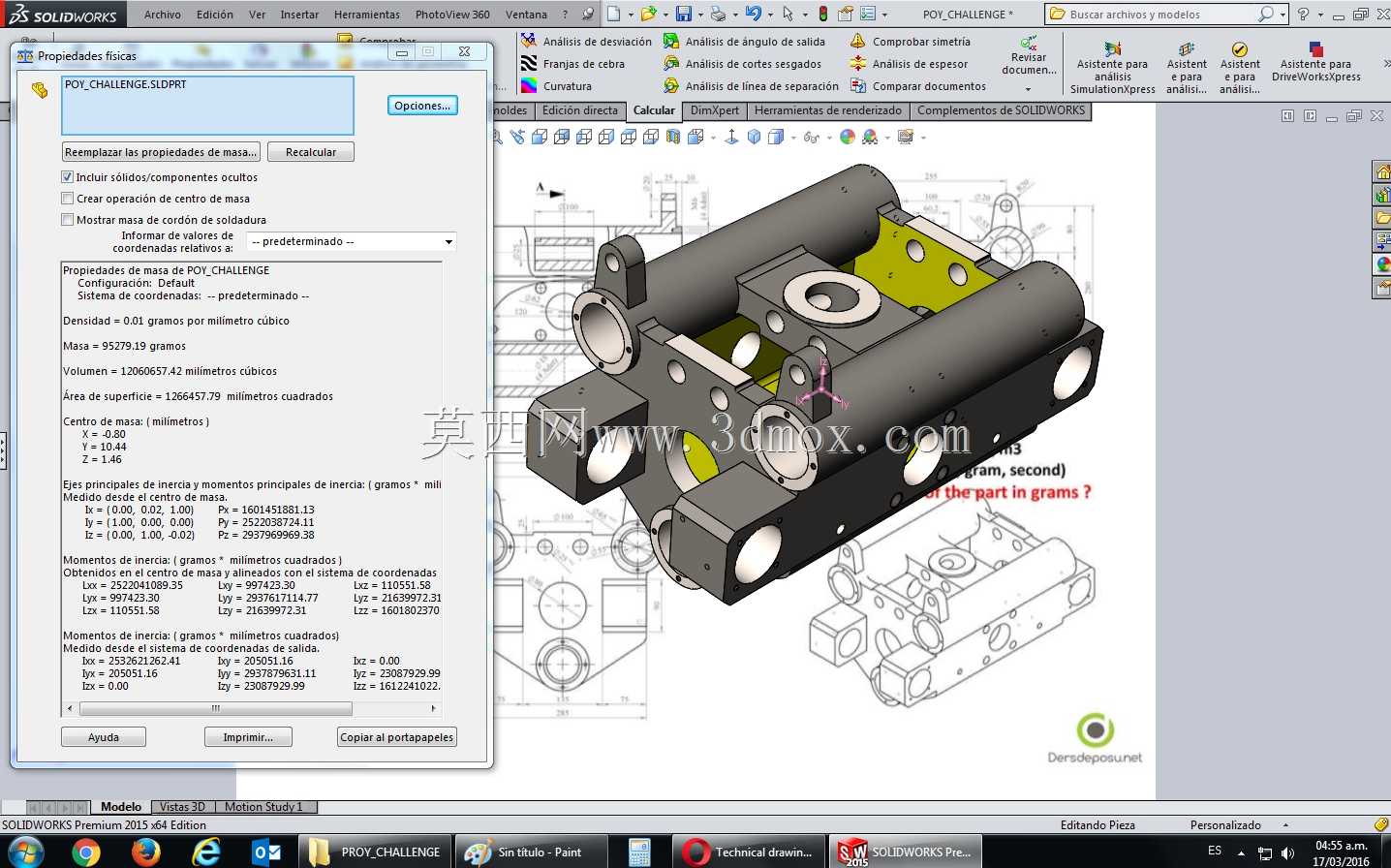Open Análisis de espesor tool
The image size is (1391, 868).
point(909,64)
